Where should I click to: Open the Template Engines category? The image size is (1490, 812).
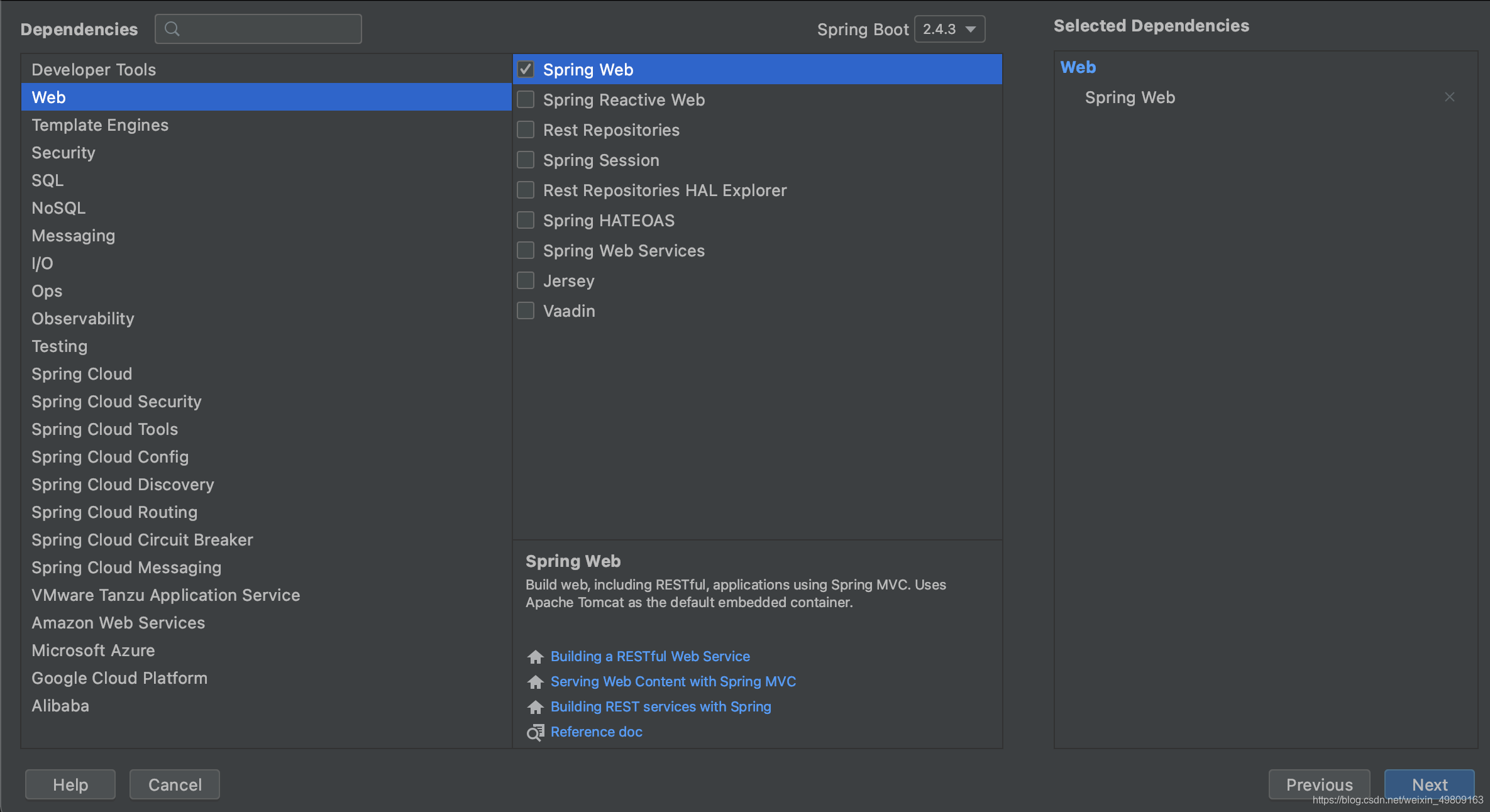(x=267, y=124)
